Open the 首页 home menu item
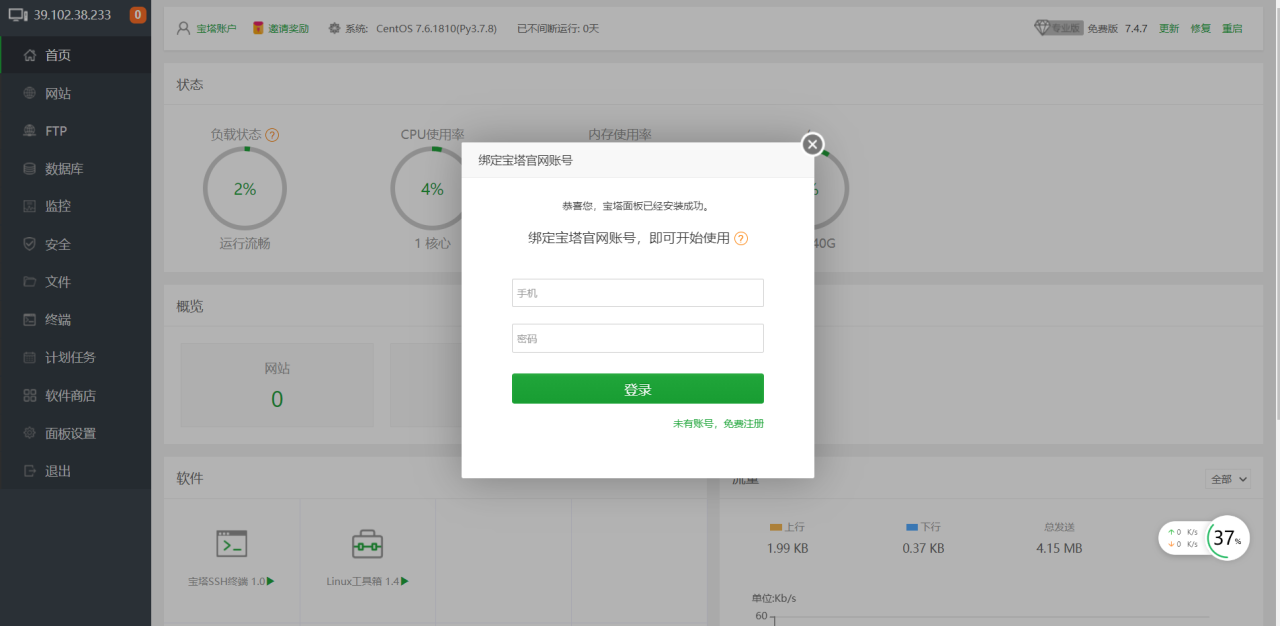 coord(75,55)
